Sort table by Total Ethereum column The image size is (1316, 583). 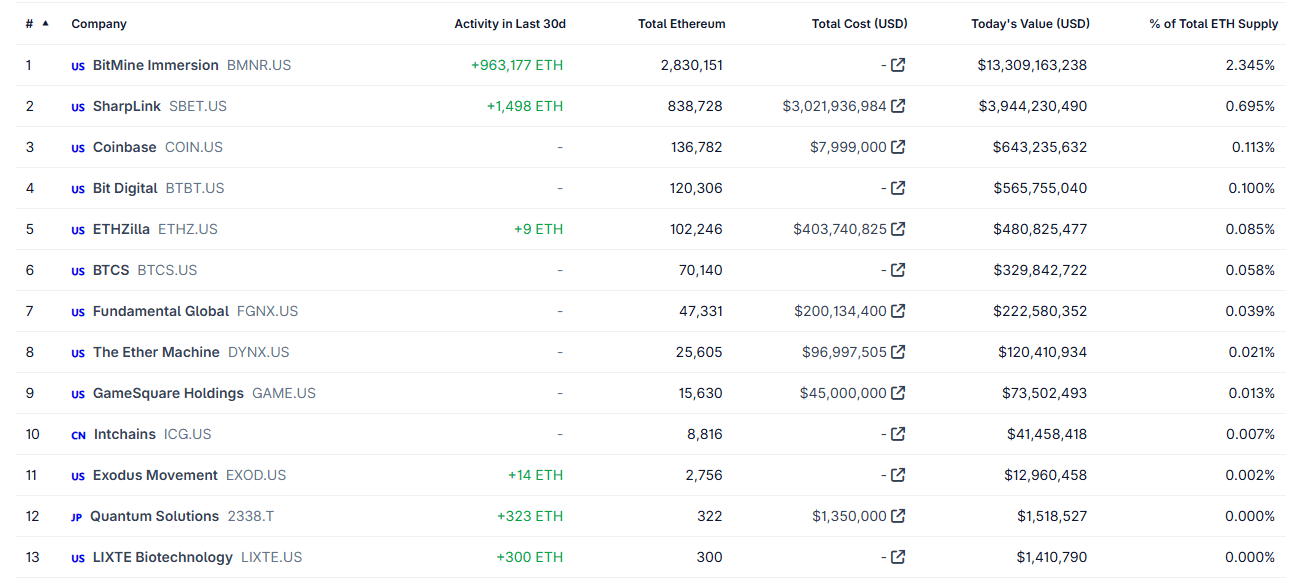pos(681,24)
